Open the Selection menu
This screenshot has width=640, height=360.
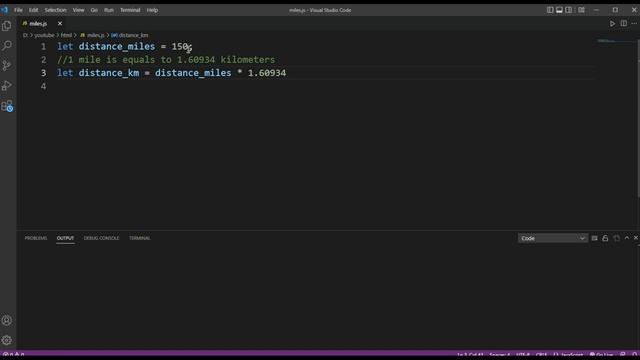56,10
